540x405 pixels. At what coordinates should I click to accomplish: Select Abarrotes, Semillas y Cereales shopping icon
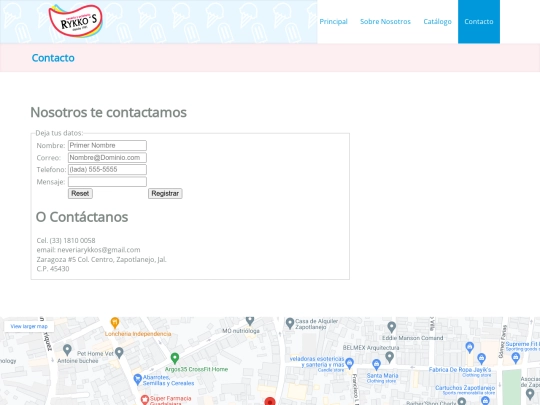pyautogui.click(x=137, y=379)
